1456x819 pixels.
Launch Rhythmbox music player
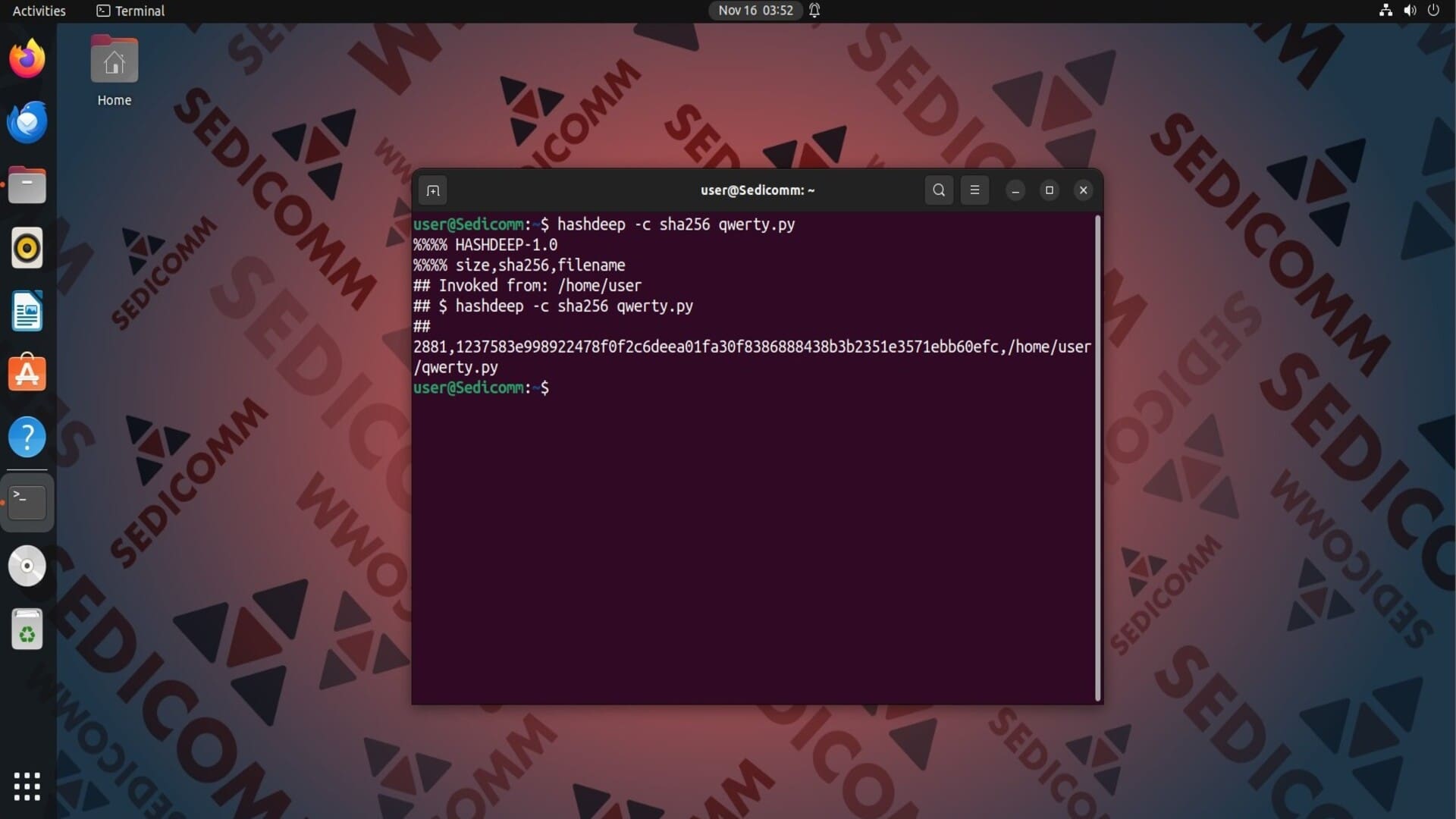(x=27, y=248)
